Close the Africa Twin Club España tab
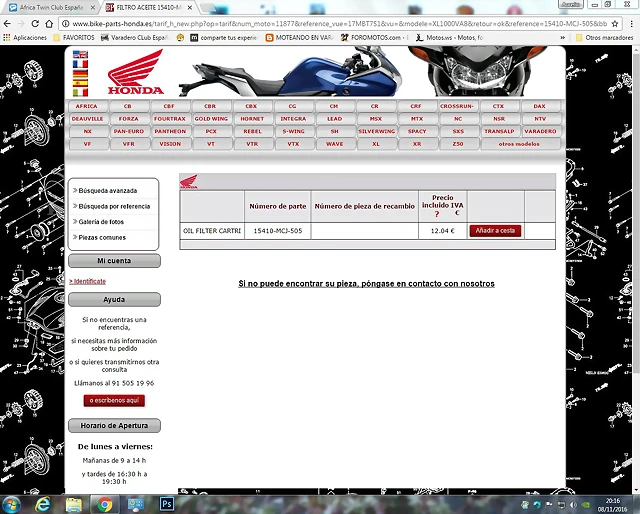This screenshot has height=514, width=640. [x=93, y=7]
